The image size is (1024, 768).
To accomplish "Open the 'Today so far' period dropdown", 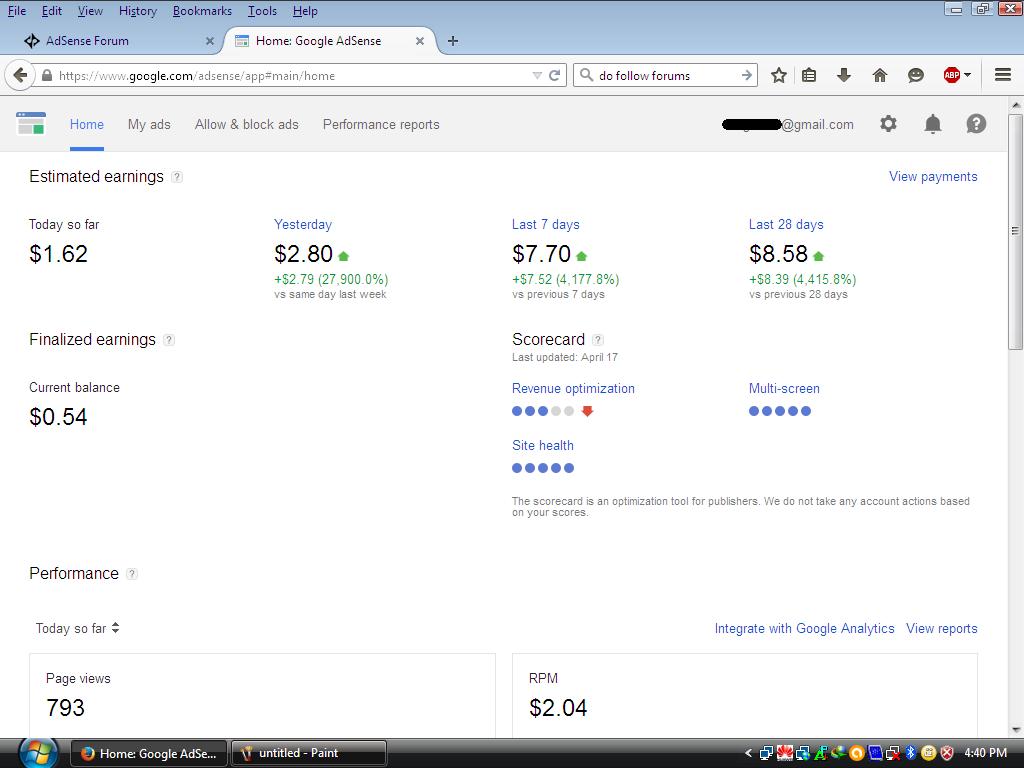I will [78, 628].
